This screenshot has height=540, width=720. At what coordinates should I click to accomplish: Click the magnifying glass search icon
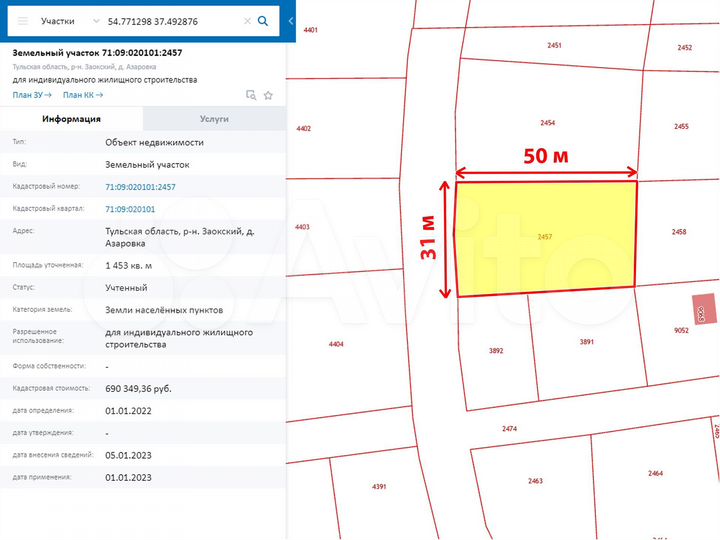[263, 20]
